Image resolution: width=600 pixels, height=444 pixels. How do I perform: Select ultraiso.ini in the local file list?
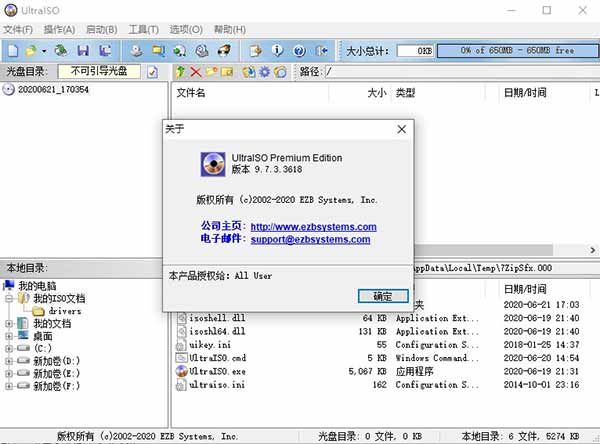pyautogui.click(x=217, y=385)
